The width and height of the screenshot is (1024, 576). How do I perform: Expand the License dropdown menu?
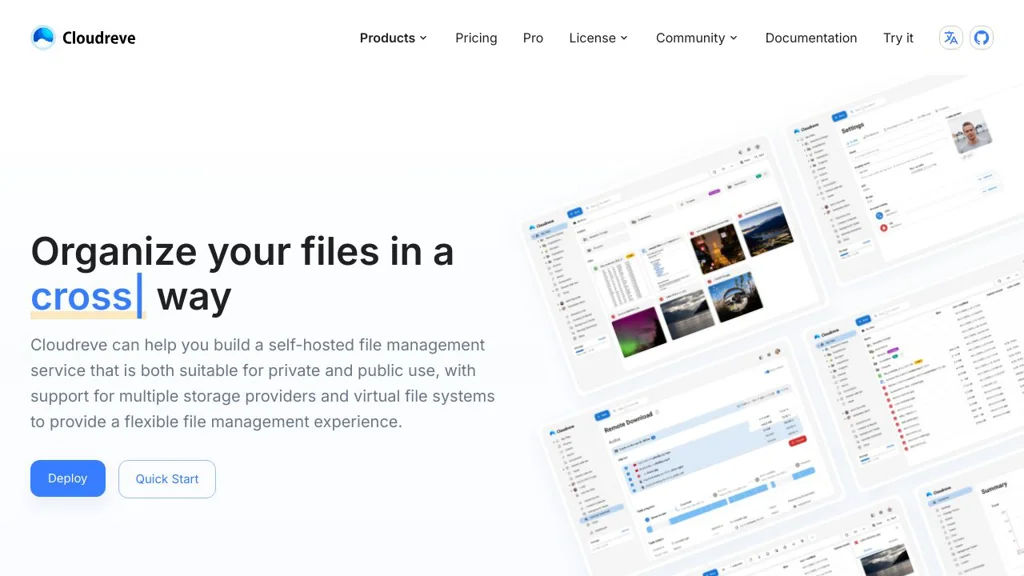598,38
